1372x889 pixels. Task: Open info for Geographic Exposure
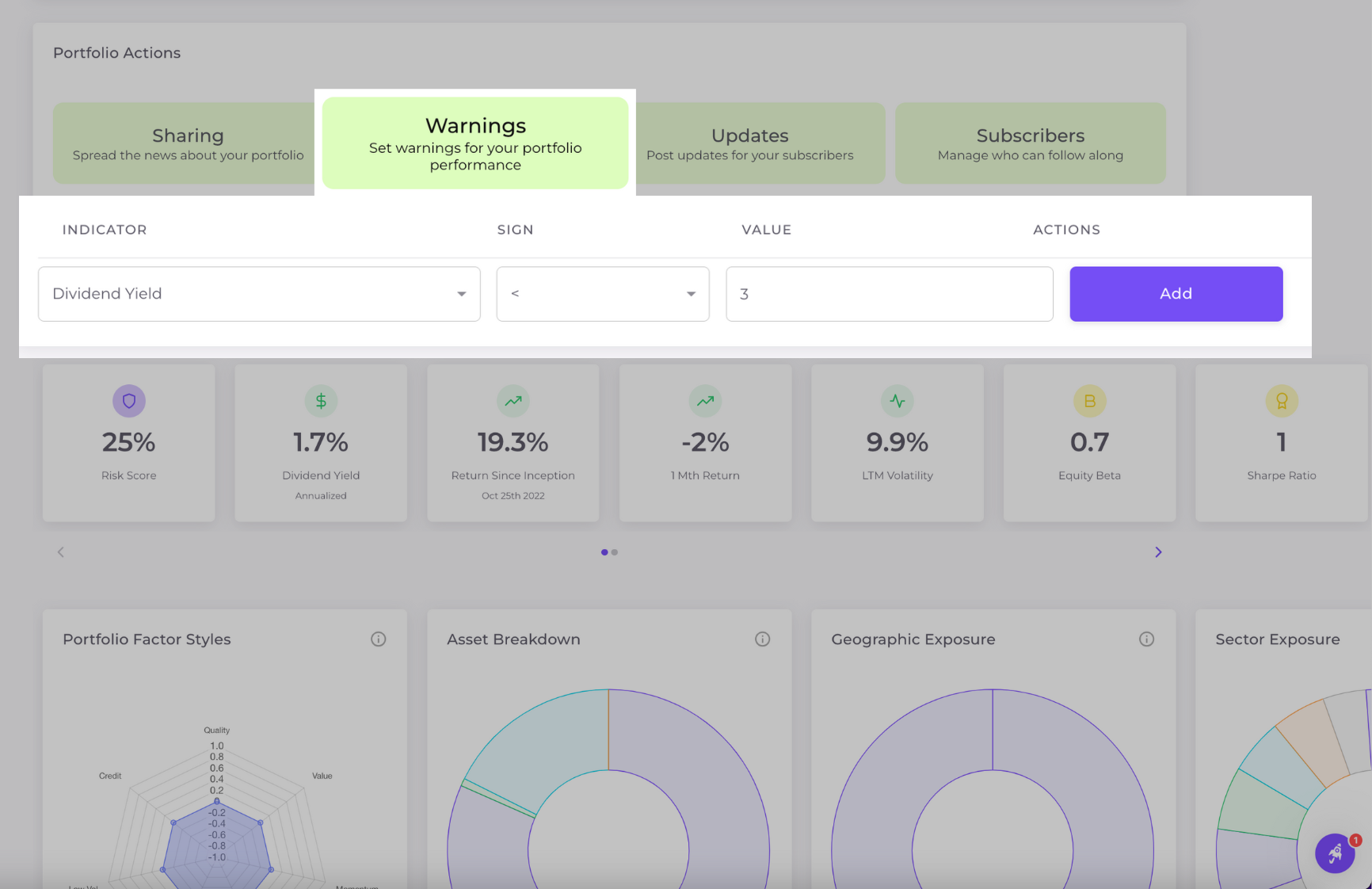click(1146, 639)
